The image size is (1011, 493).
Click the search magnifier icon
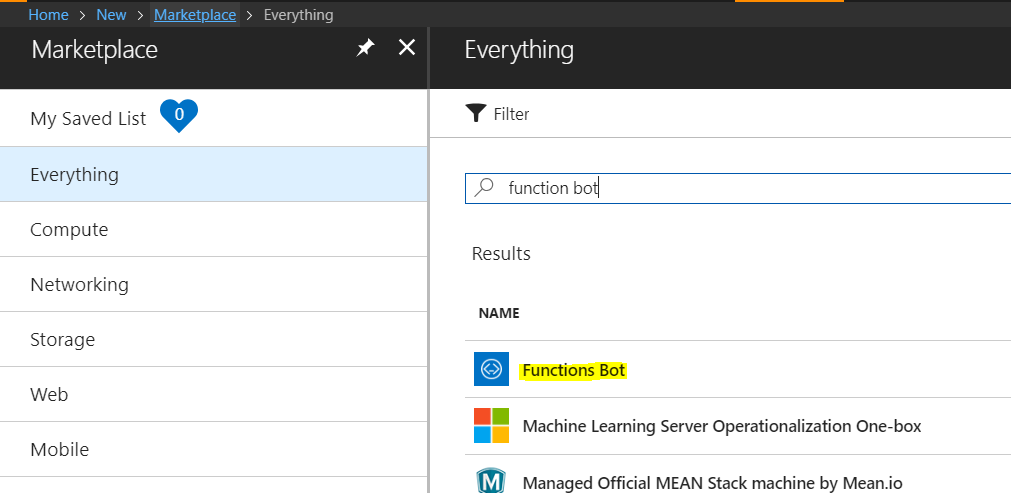484,188
